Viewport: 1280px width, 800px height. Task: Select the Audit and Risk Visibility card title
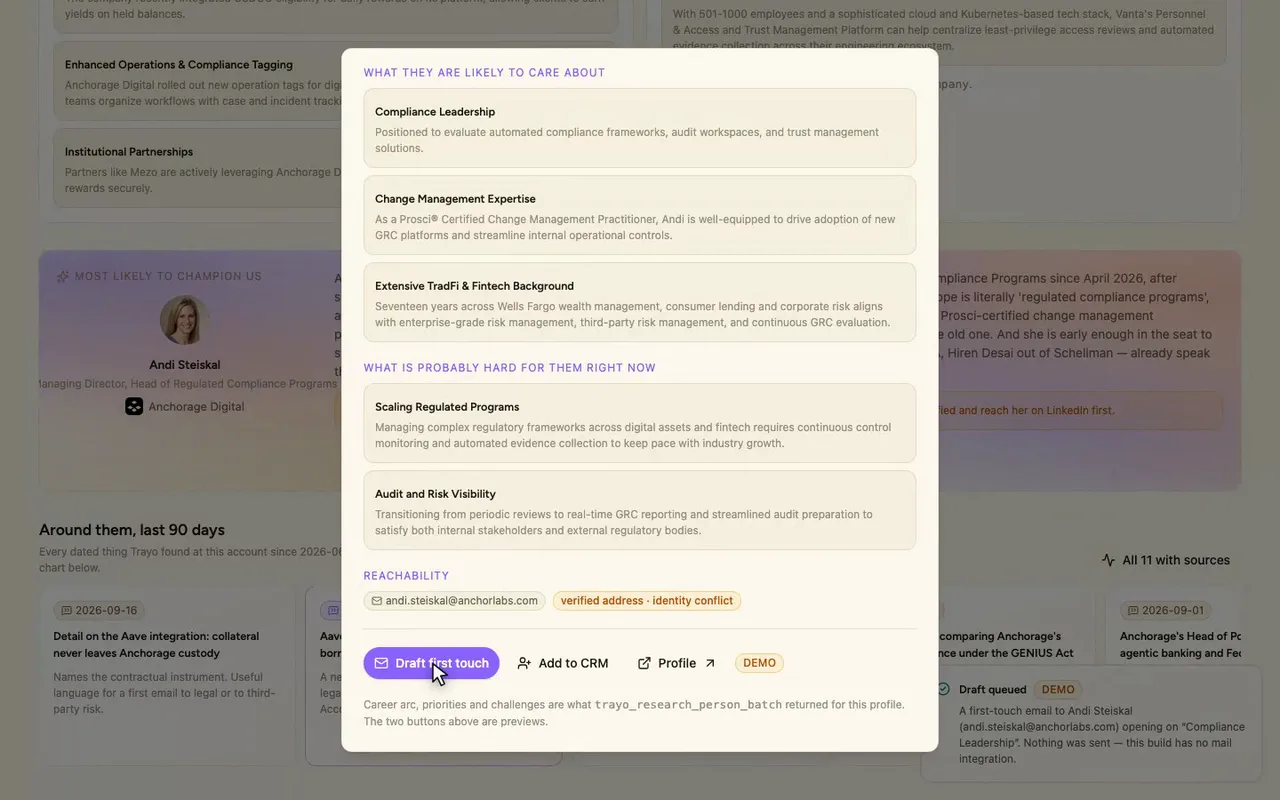pyautogui.click(x=435, y=494)
